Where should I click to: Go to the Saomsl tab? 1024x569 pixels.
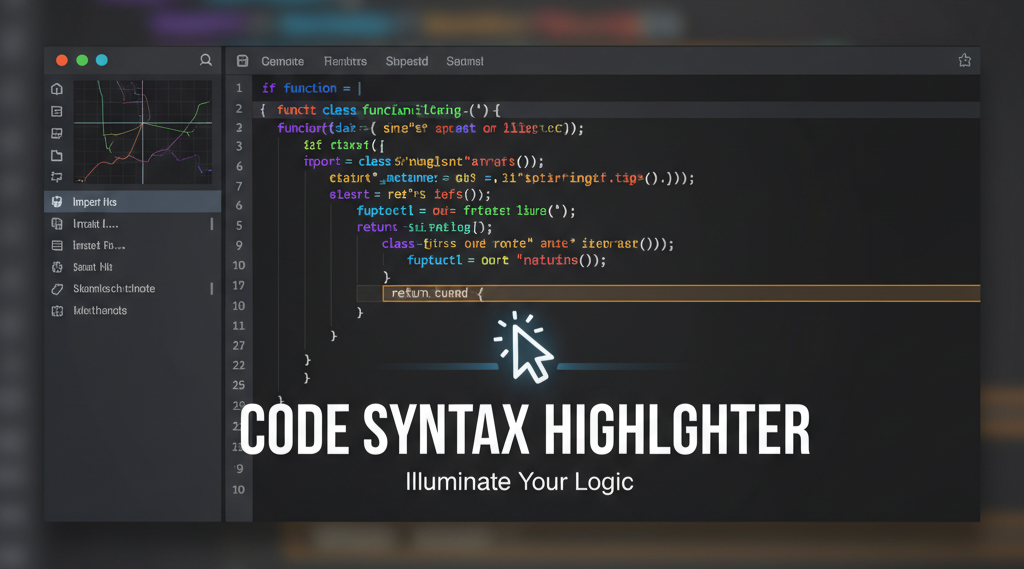pyautogui.click(x=465, y=61)
